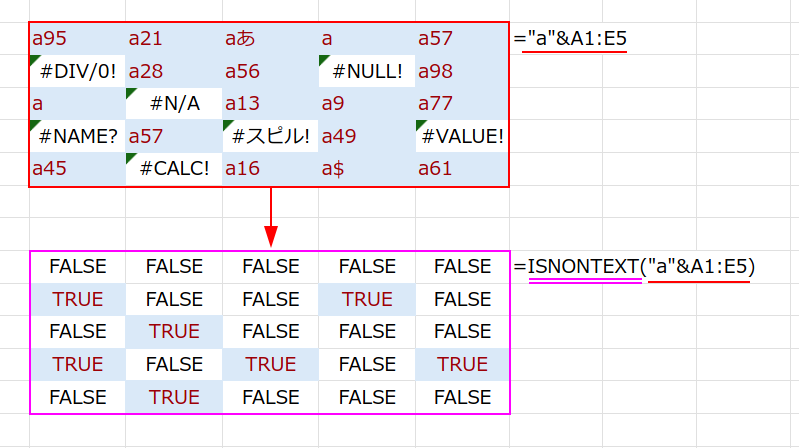Select the cell containing aあ

[x=270, y=39]
